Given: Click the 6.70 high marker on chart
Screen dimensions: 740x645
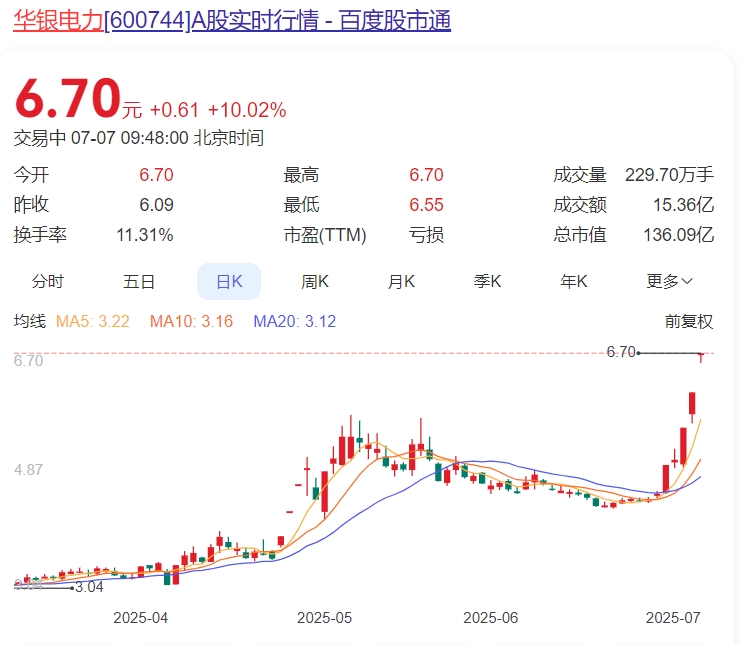Looking at the screenshot, I should [x=621, y=352].
